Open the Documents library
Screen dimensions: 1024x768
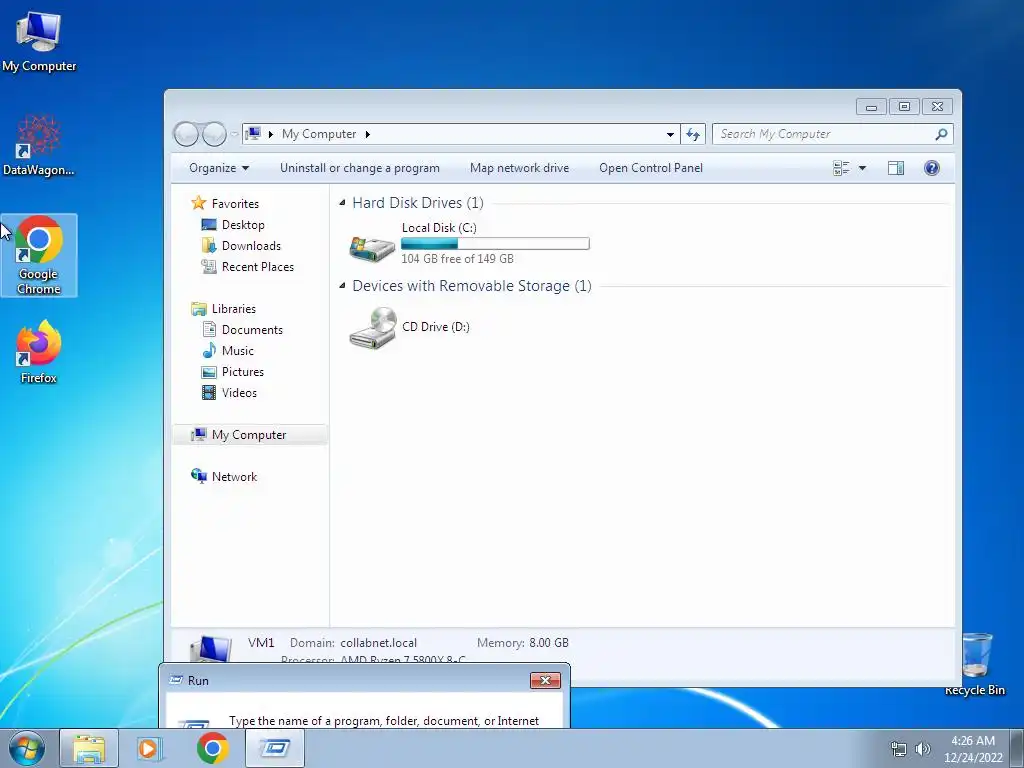point(252,330)
